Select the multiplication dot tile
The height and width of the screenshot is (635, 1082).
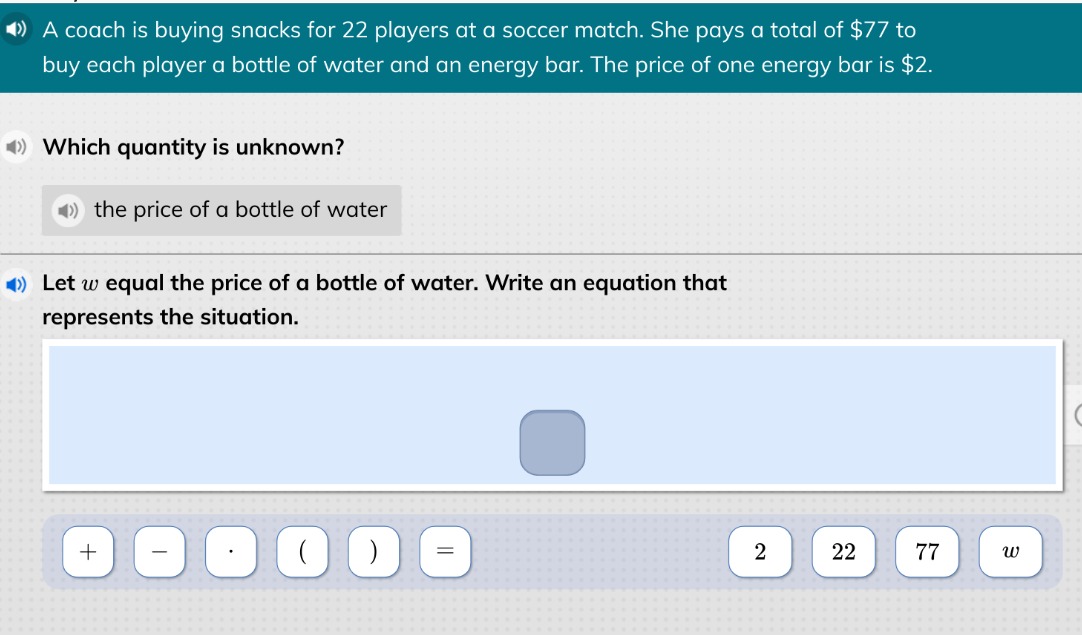coord(231,551)
